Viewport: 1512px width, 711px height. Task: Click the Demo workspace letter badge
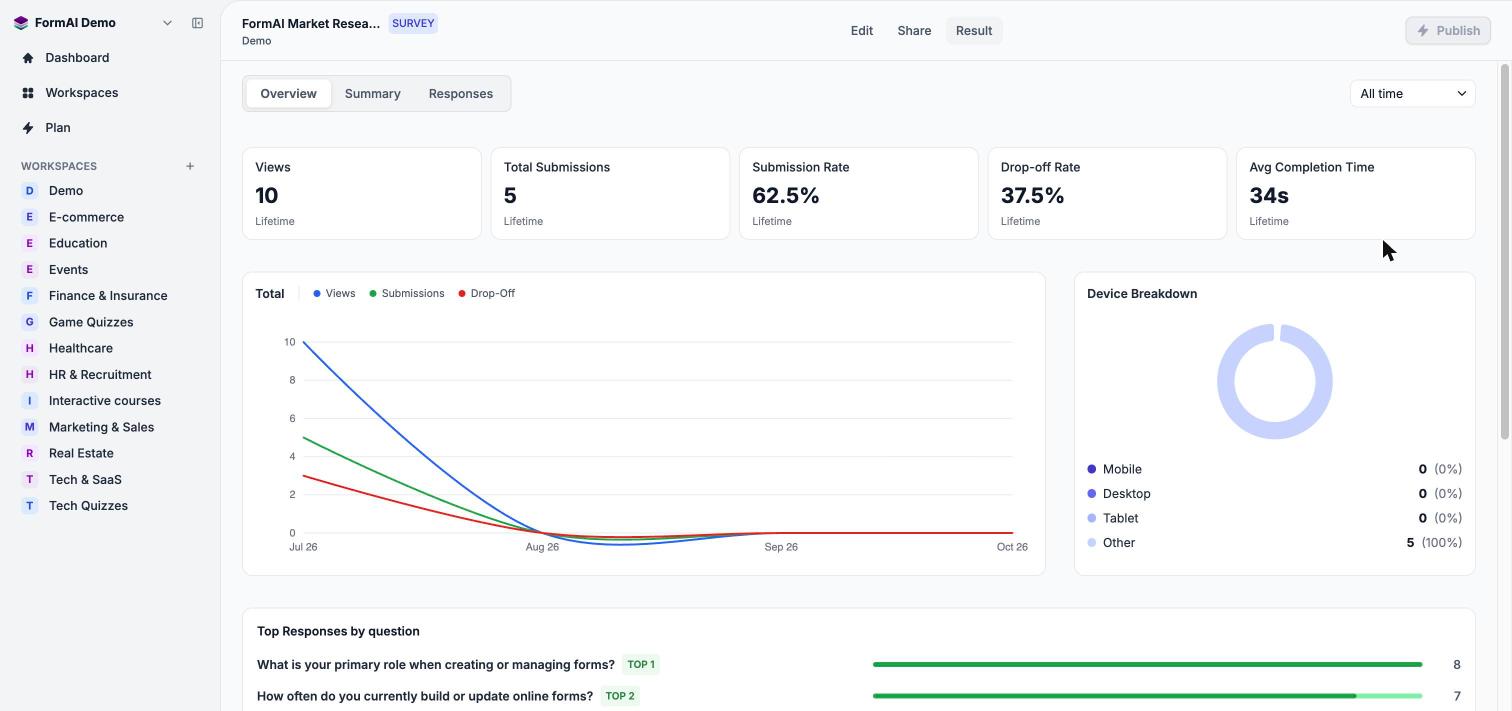click(29, 191)
